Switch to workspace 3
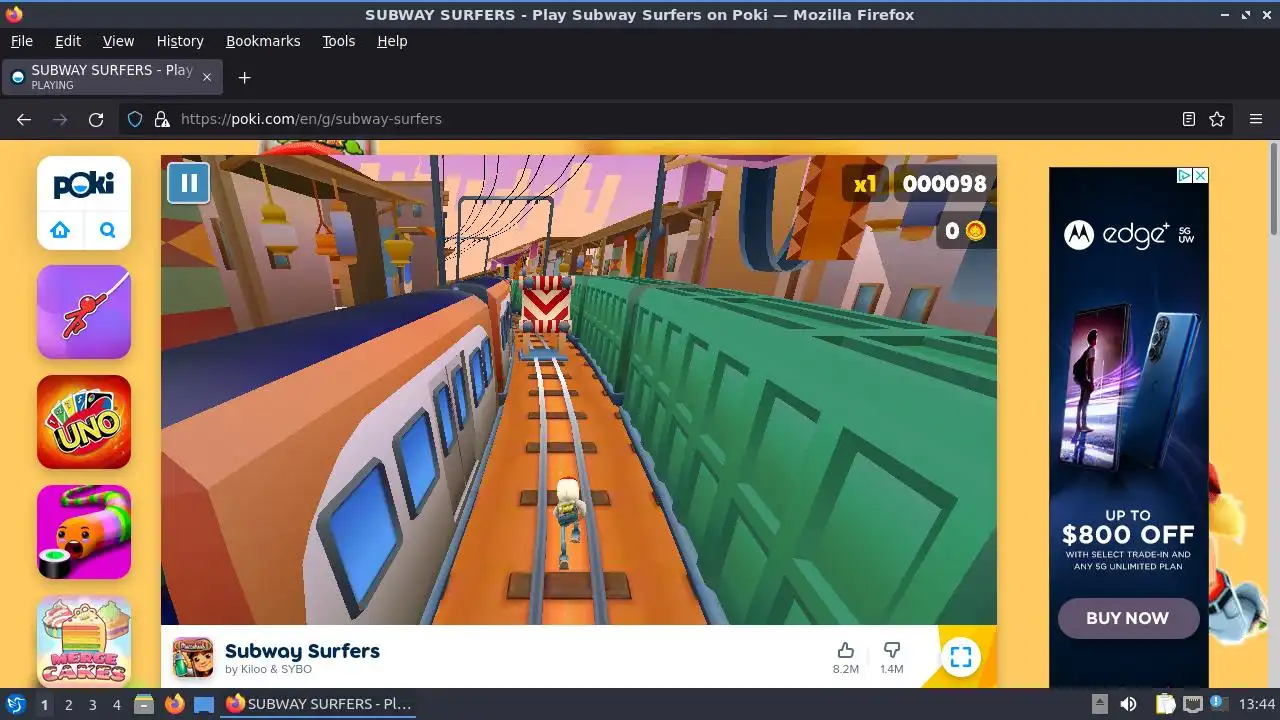The height and width of the screenshot is (720, 1280). 92,705
